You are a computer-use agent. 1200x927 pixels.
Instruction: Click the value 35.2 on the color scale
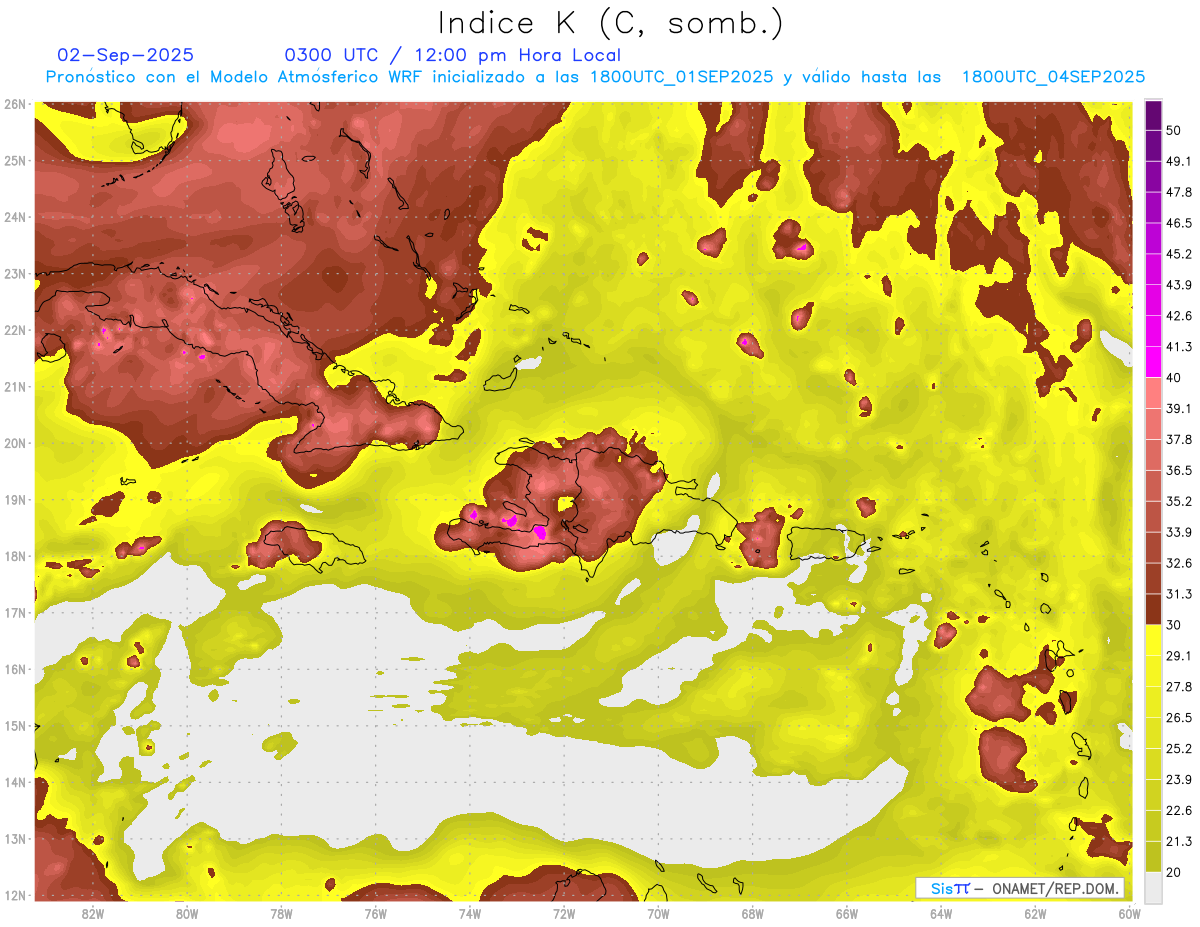[1179, 501]
